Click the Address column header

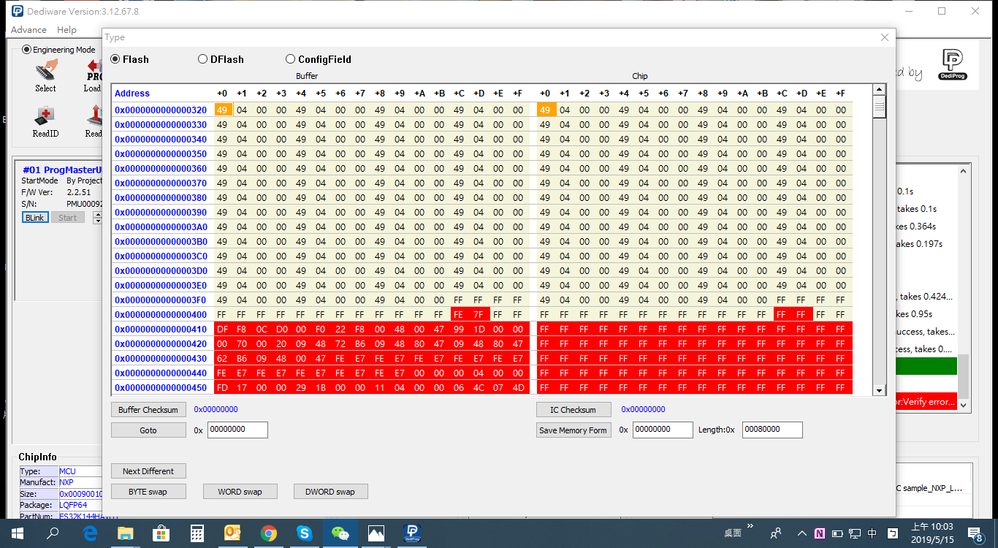132,93
